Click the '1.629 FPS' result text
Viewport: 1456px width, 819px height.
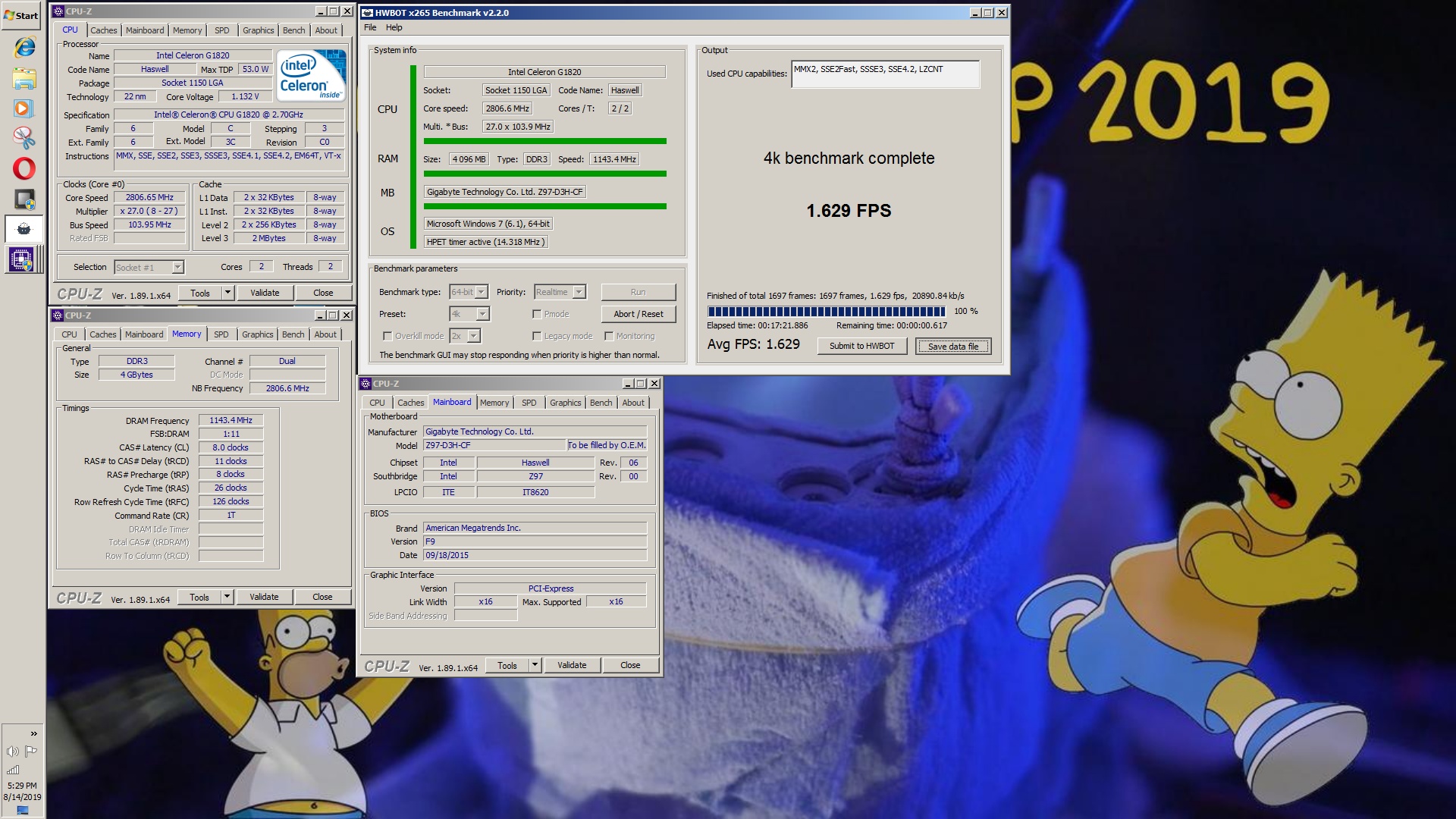tap(849, 211)
